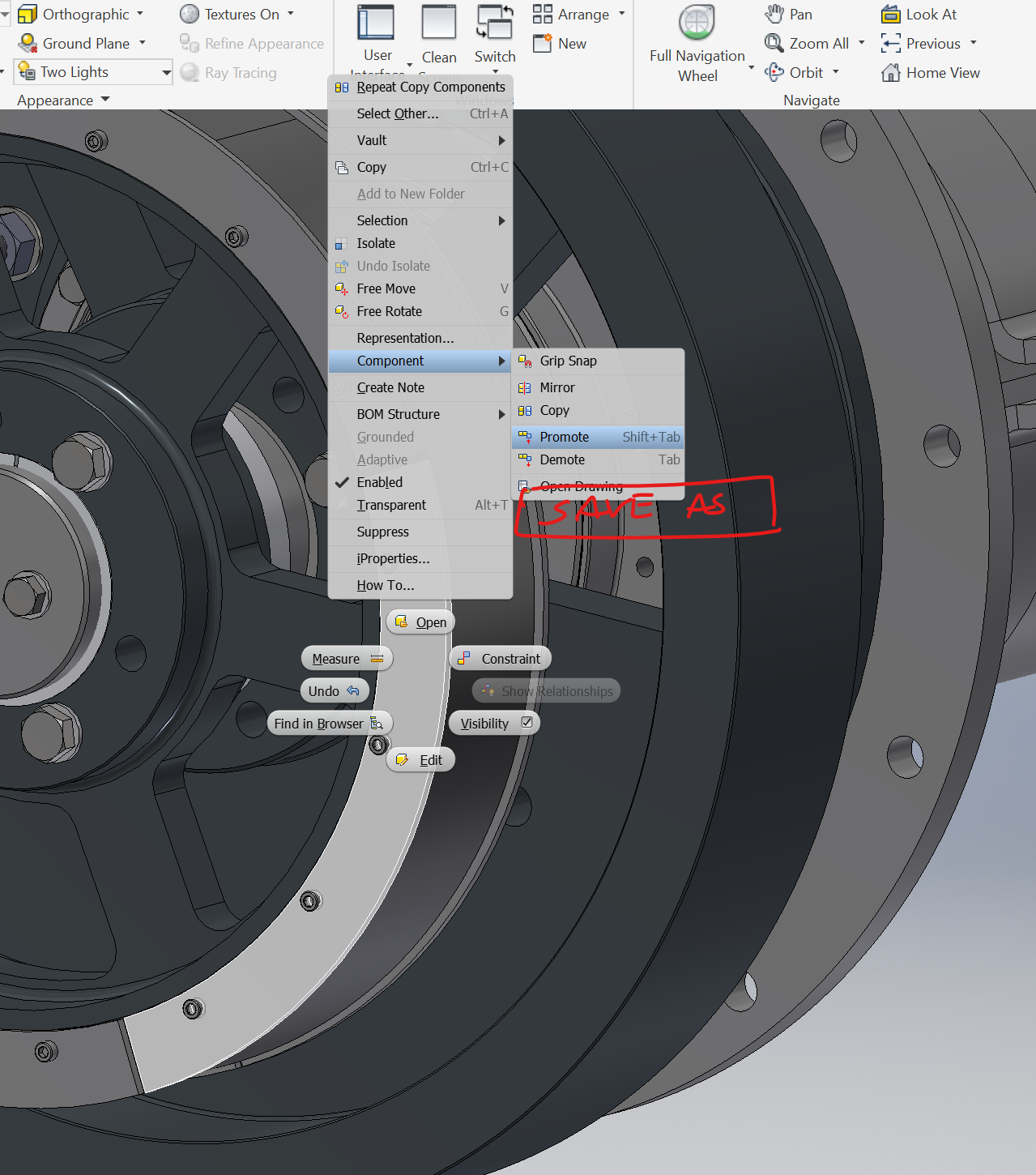Click the Promote icon in submenu
This screenshot has height=1175, width=1036.
coord(525,437)
